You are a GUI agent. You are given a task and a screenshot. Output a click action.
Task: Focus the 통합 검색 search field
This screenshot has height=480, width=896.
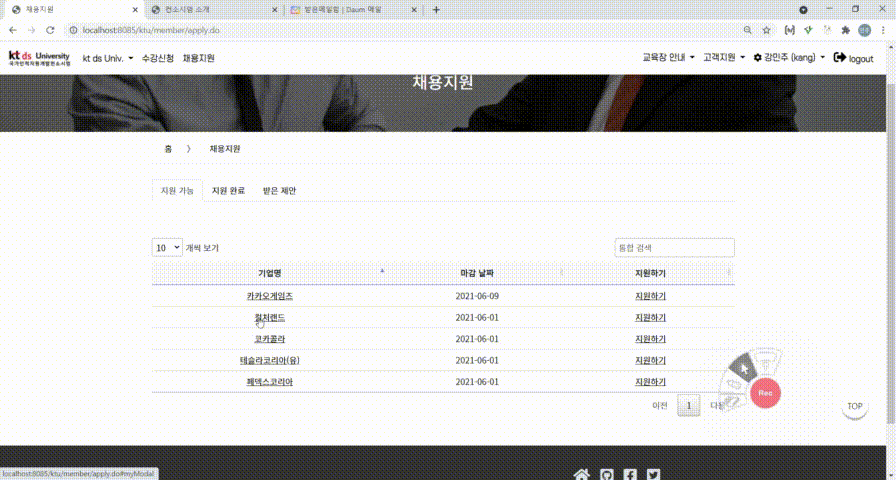(x=674, y=247)
